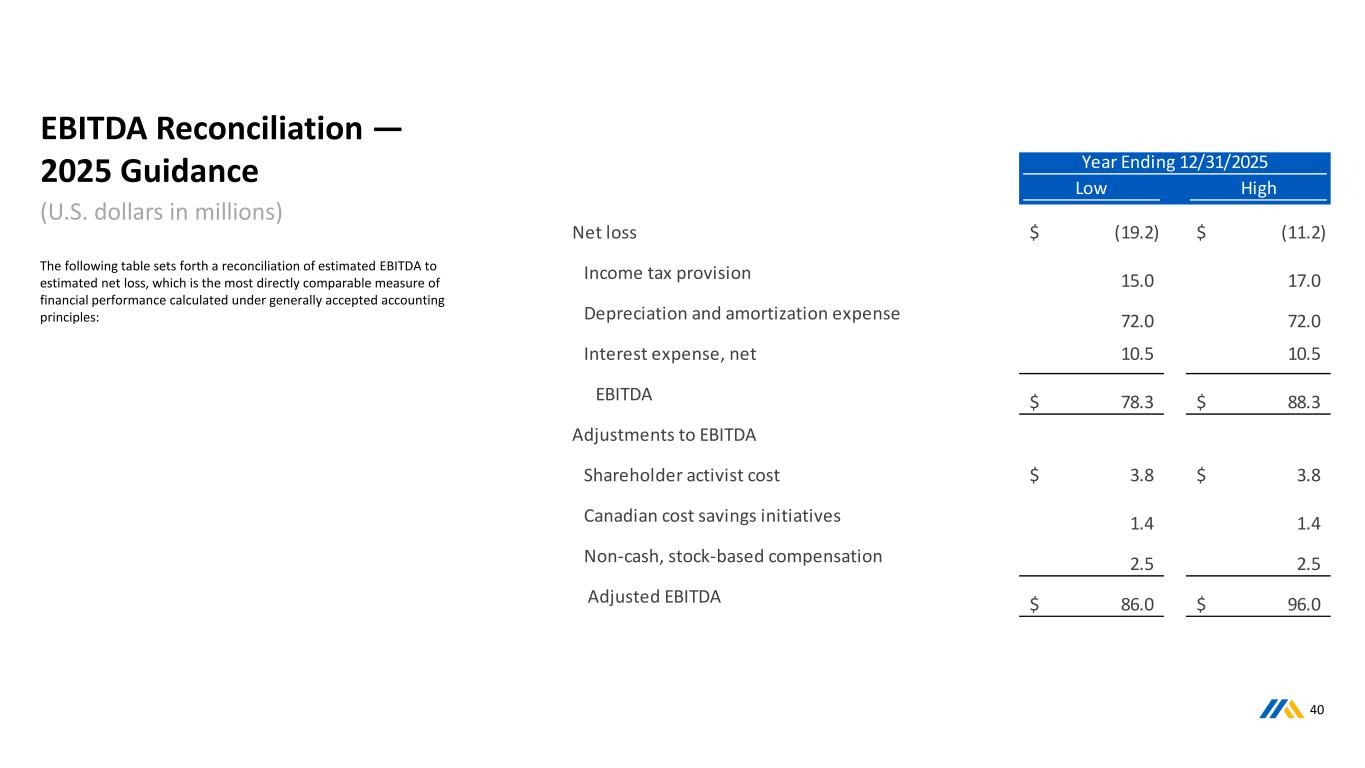
Task: Select the Low column header
Action: tap(1090, 188)
